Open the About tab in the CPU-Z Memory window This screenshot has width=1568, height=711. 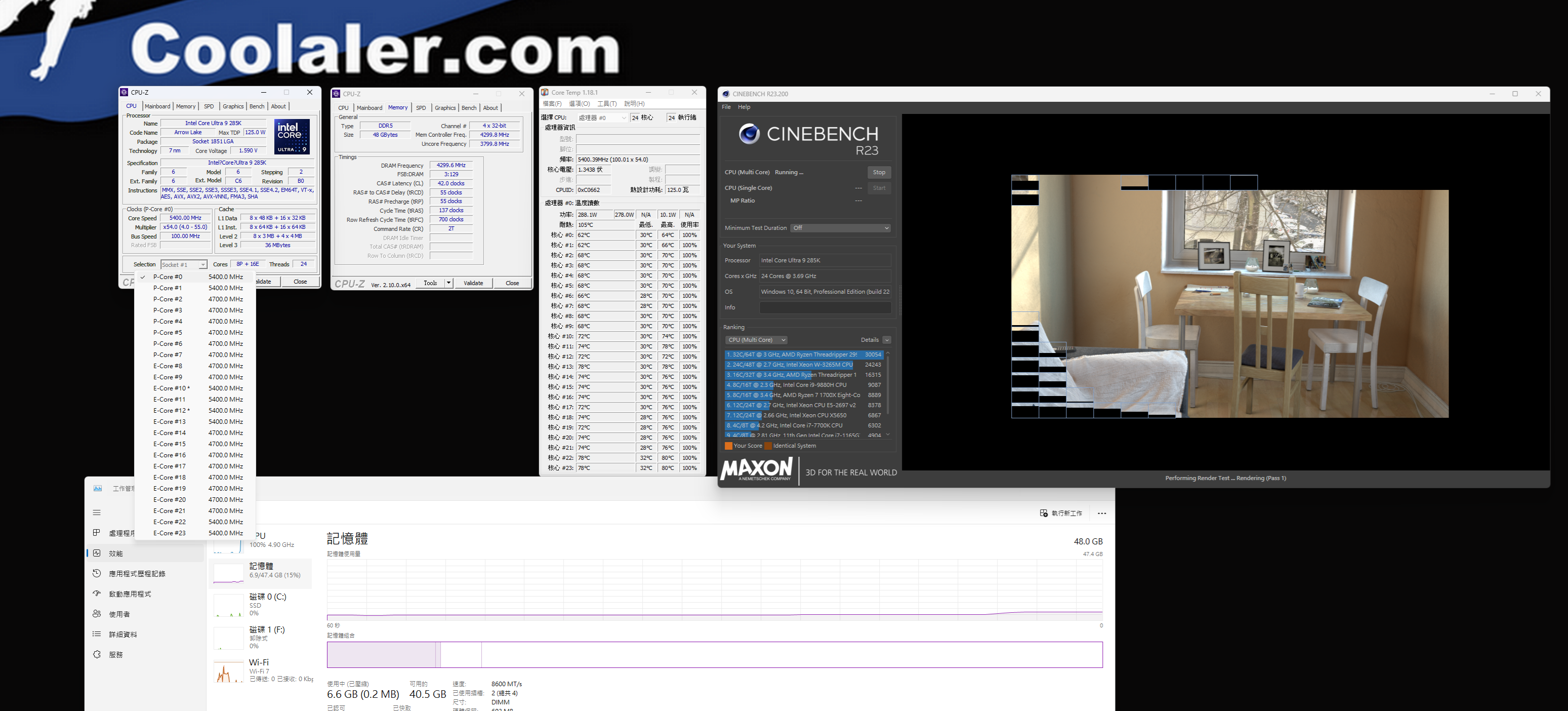(490, 108)
